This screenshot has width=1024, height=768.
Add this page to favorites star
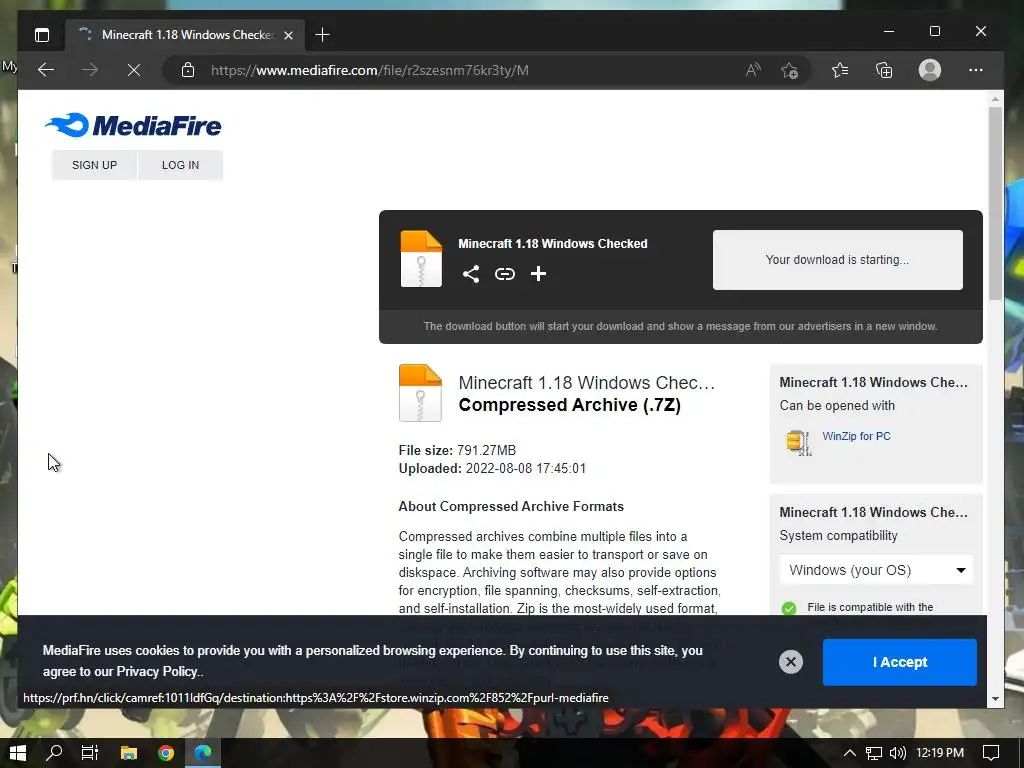(789, 70)
